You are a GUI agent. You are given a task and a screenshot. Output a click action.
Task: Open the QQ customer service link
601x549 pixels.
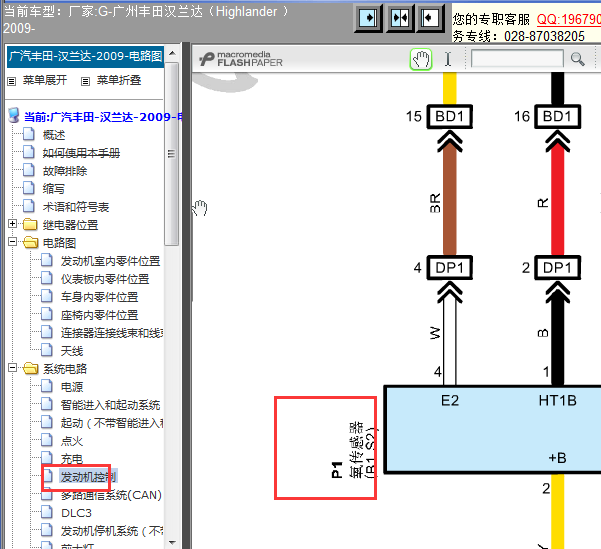[x=568, y=19]
